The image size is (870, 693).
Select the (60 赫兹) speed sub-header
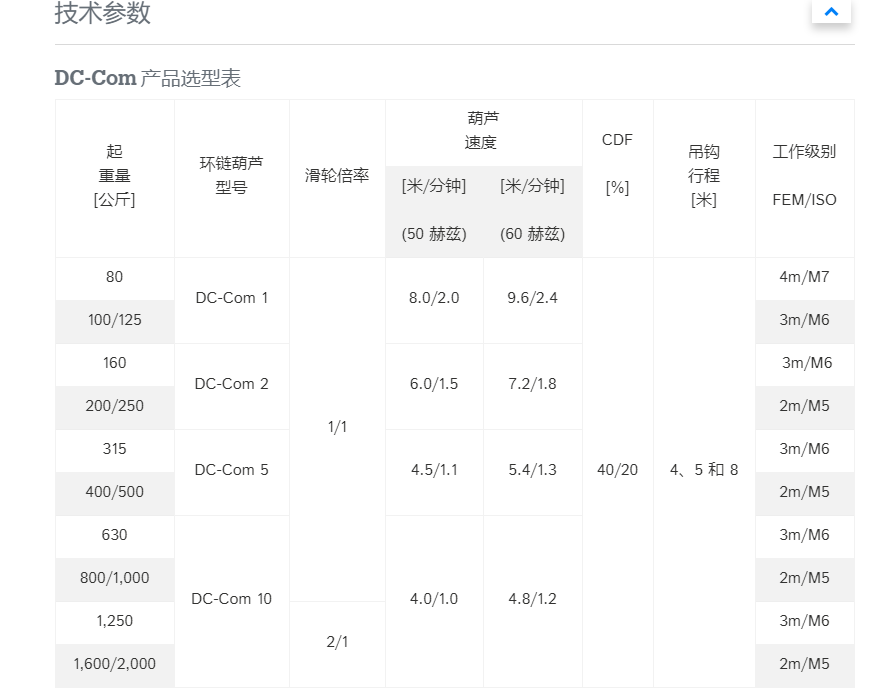[x=532, y=234]
